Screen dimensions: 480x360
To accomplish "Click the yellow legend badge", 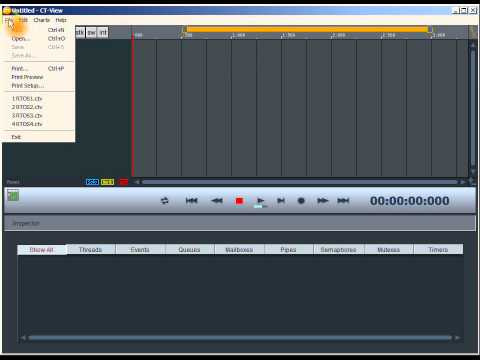I will click(x=107, y=182).
